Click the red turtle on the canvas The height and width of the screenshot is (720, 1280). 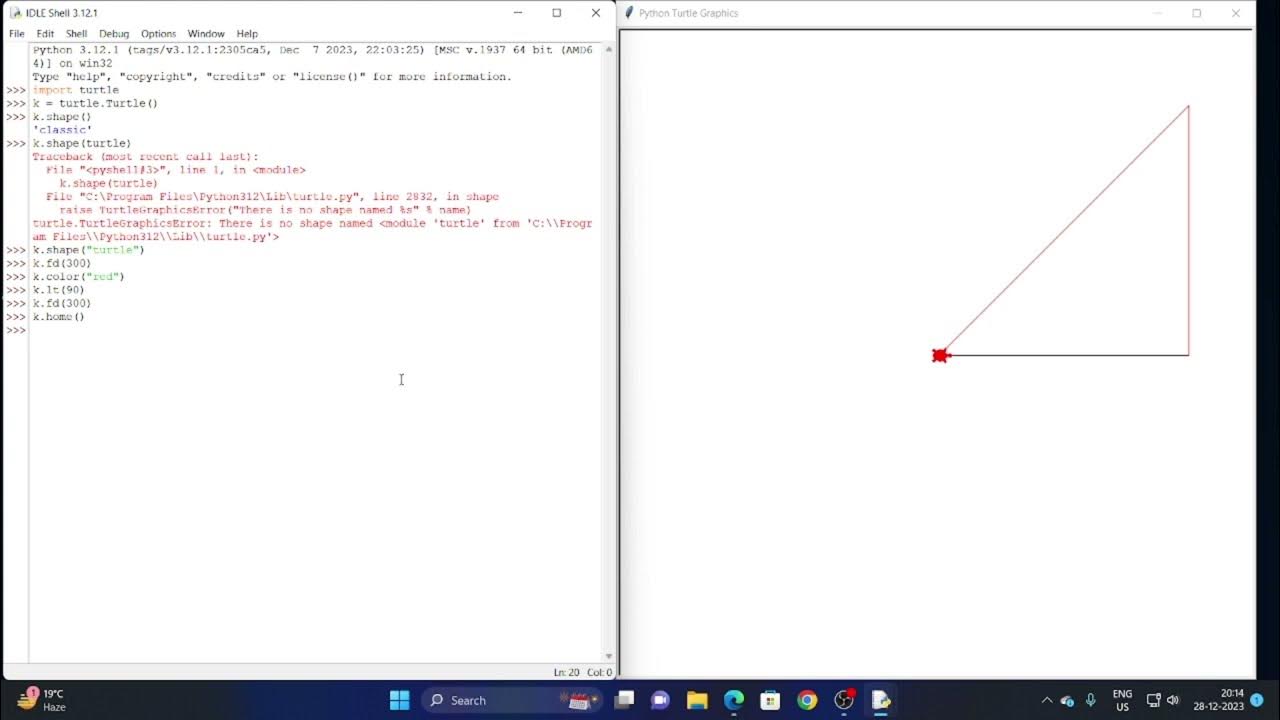point(940,355)
